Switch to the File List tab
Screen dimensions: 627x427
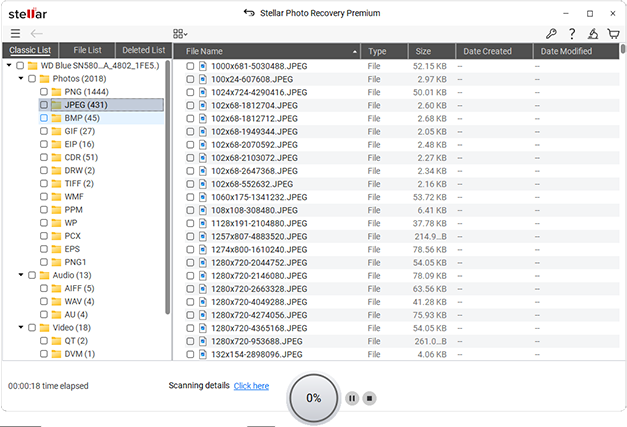(87, 50)
